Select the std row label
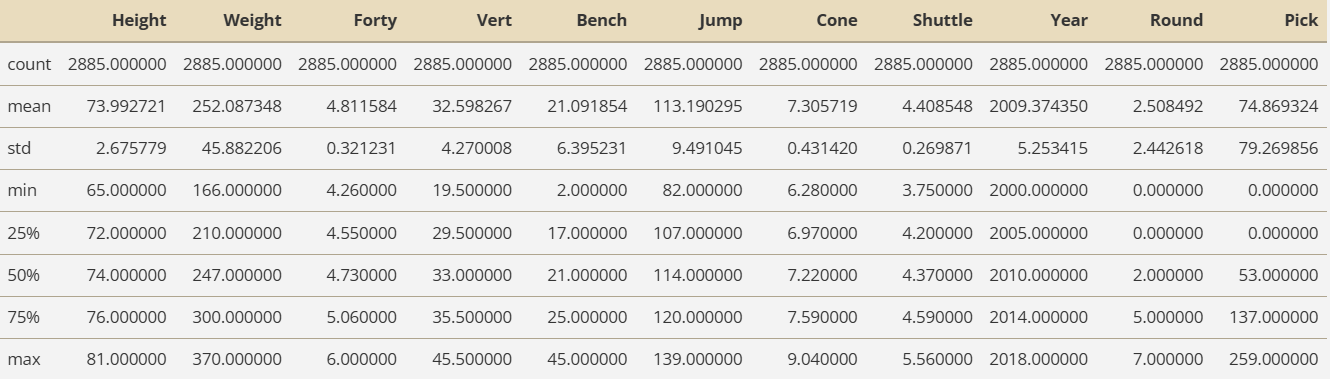The height and width of the screenshot is (379, 1330). (19, 148)
